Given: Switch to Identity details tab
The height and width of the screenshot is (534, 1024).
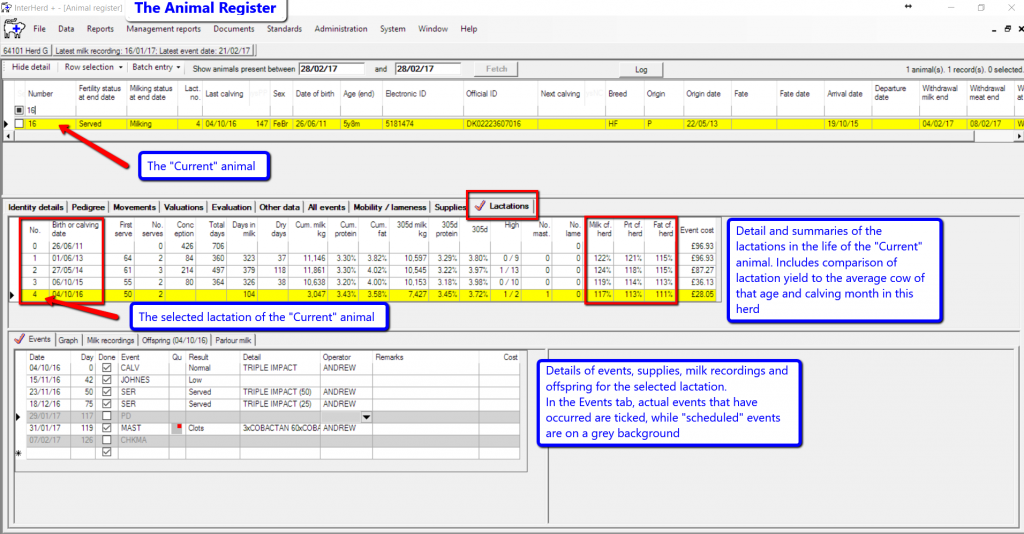Looking at the screenshot, I should point(36,208).
